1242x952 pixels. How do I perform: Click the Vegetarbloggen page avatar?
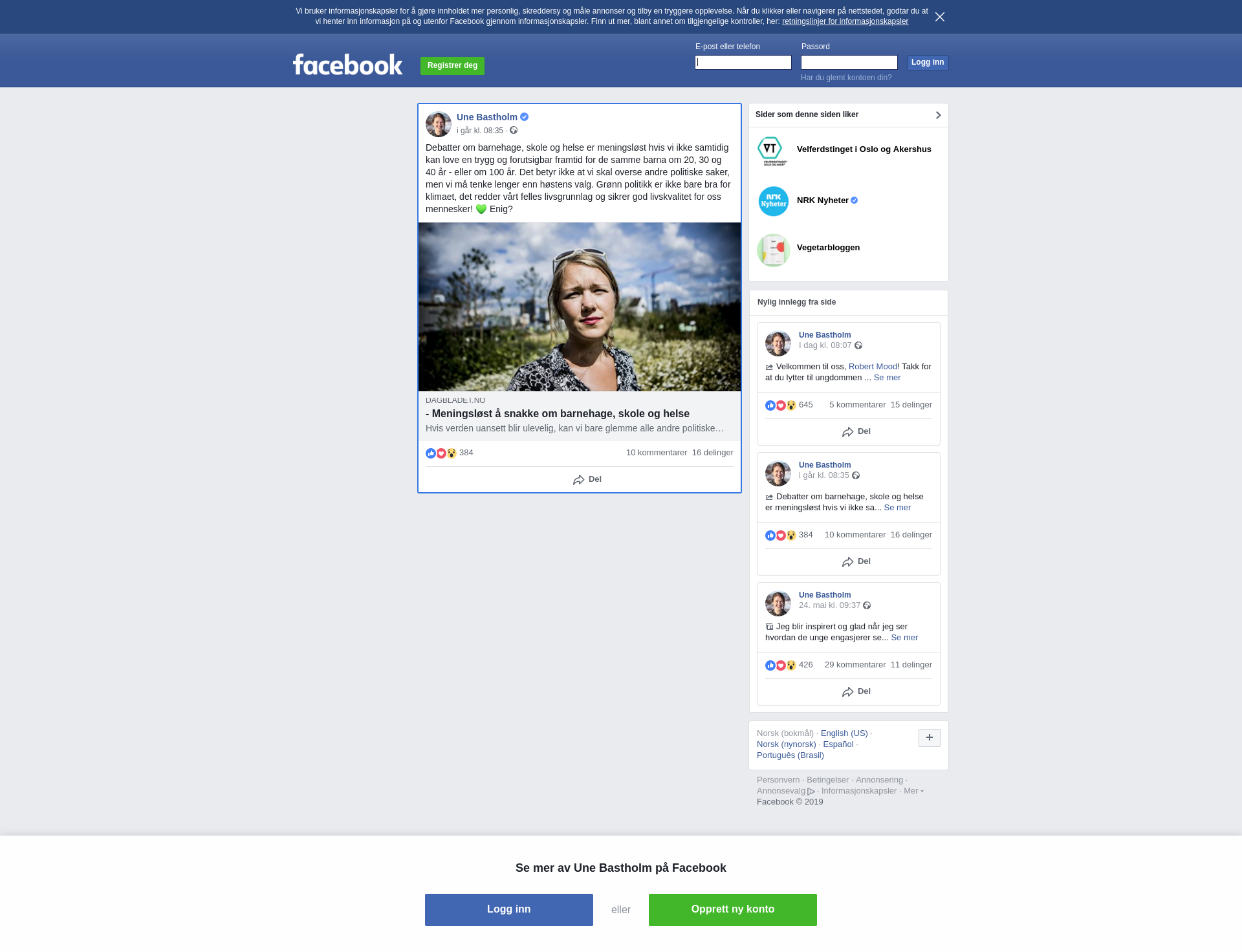tap(773, 250)
